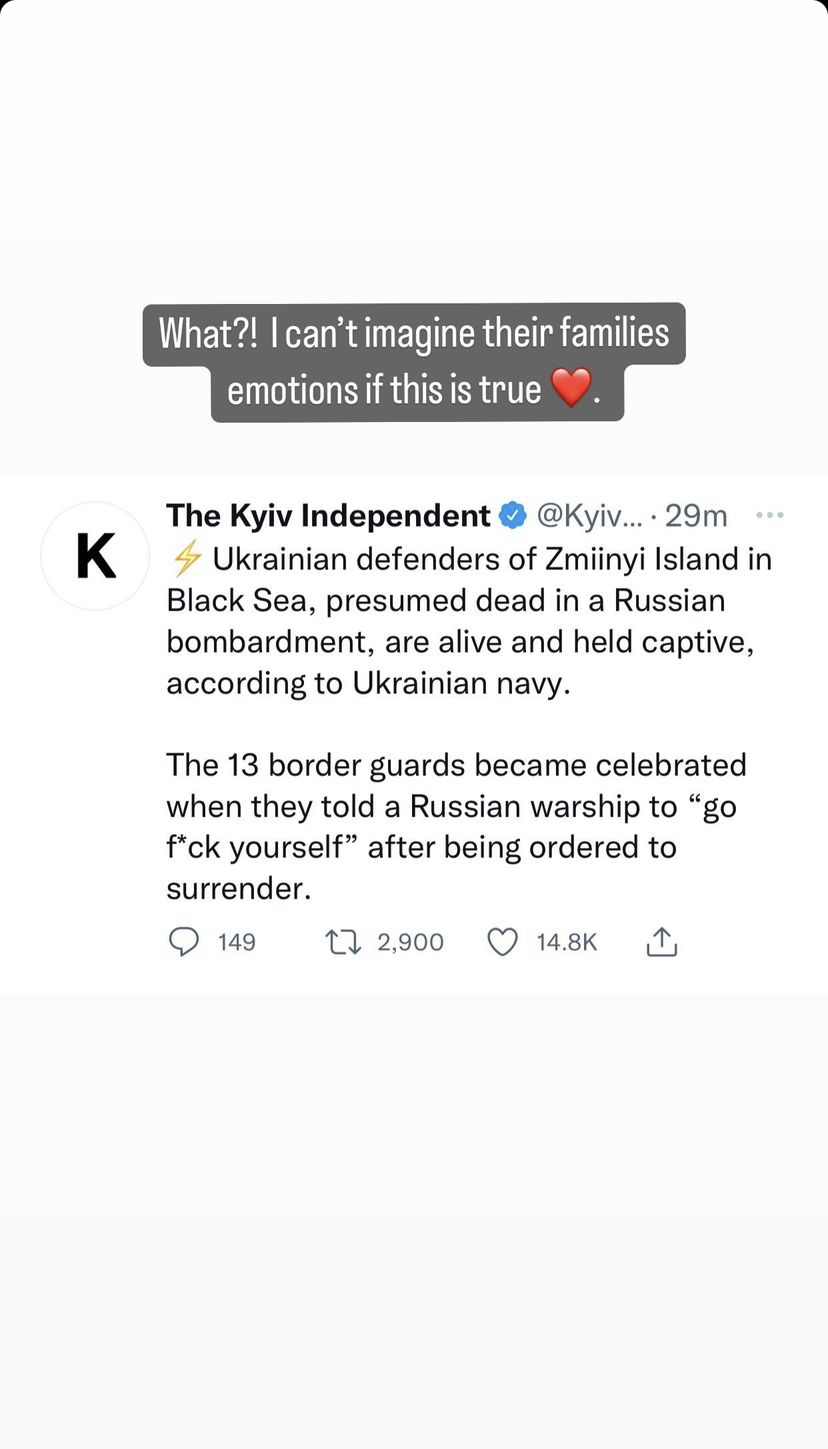Viewport: 828px width, 1449px height.
Task: Click the word "surrender." ending the tweet
Action: [239, 888]
